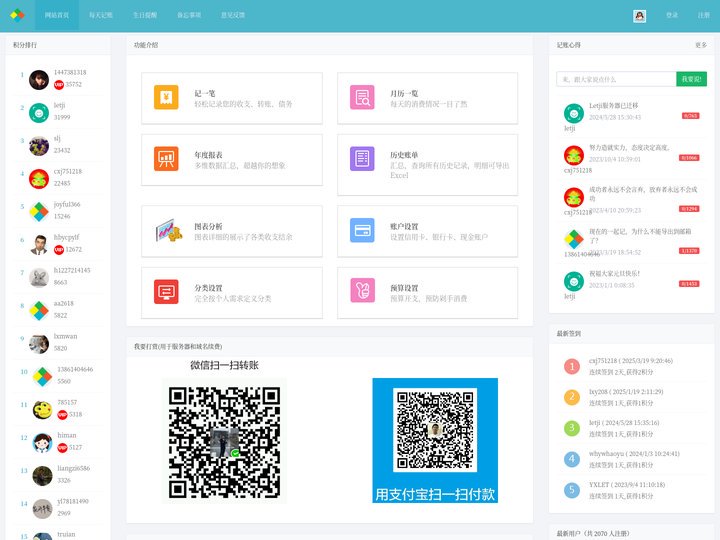This screenshot has height=540, width=720.
Task: Click avatar of rank 1 user 1447381318
Action: [x=39, y=80]
